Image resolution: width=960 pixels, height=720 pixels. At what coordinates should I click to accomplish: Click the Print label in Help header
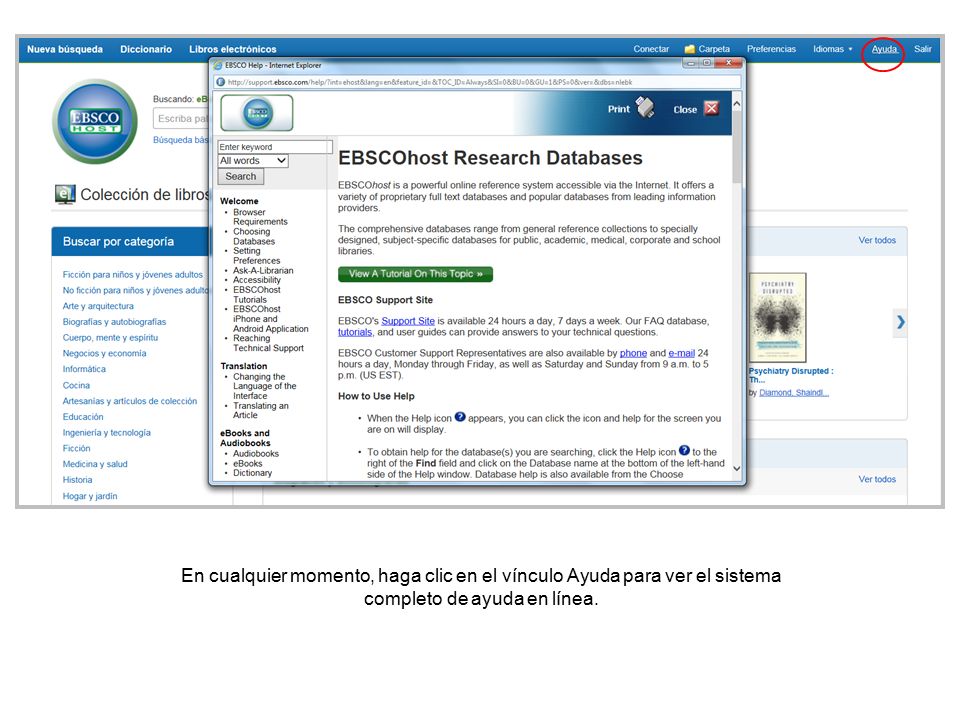[x=618, y=109]
